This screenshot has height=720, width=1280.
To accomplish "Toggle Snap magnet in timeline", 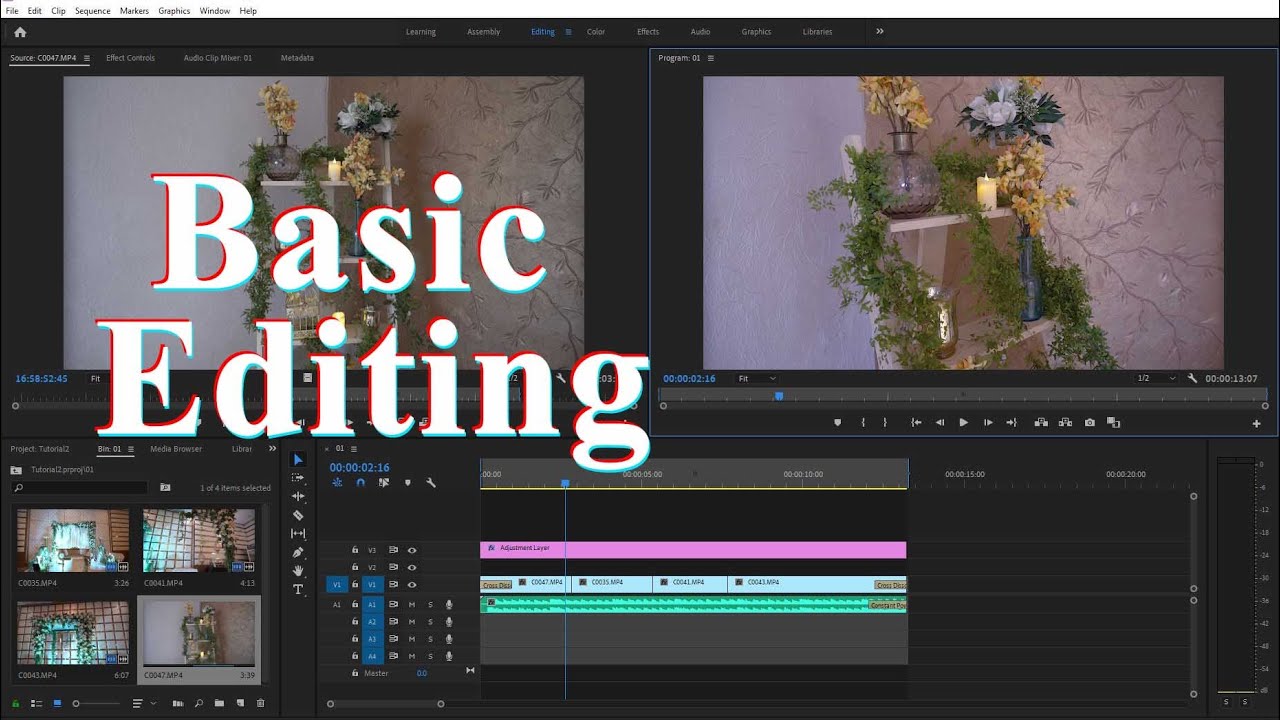I will pos(361,483).
